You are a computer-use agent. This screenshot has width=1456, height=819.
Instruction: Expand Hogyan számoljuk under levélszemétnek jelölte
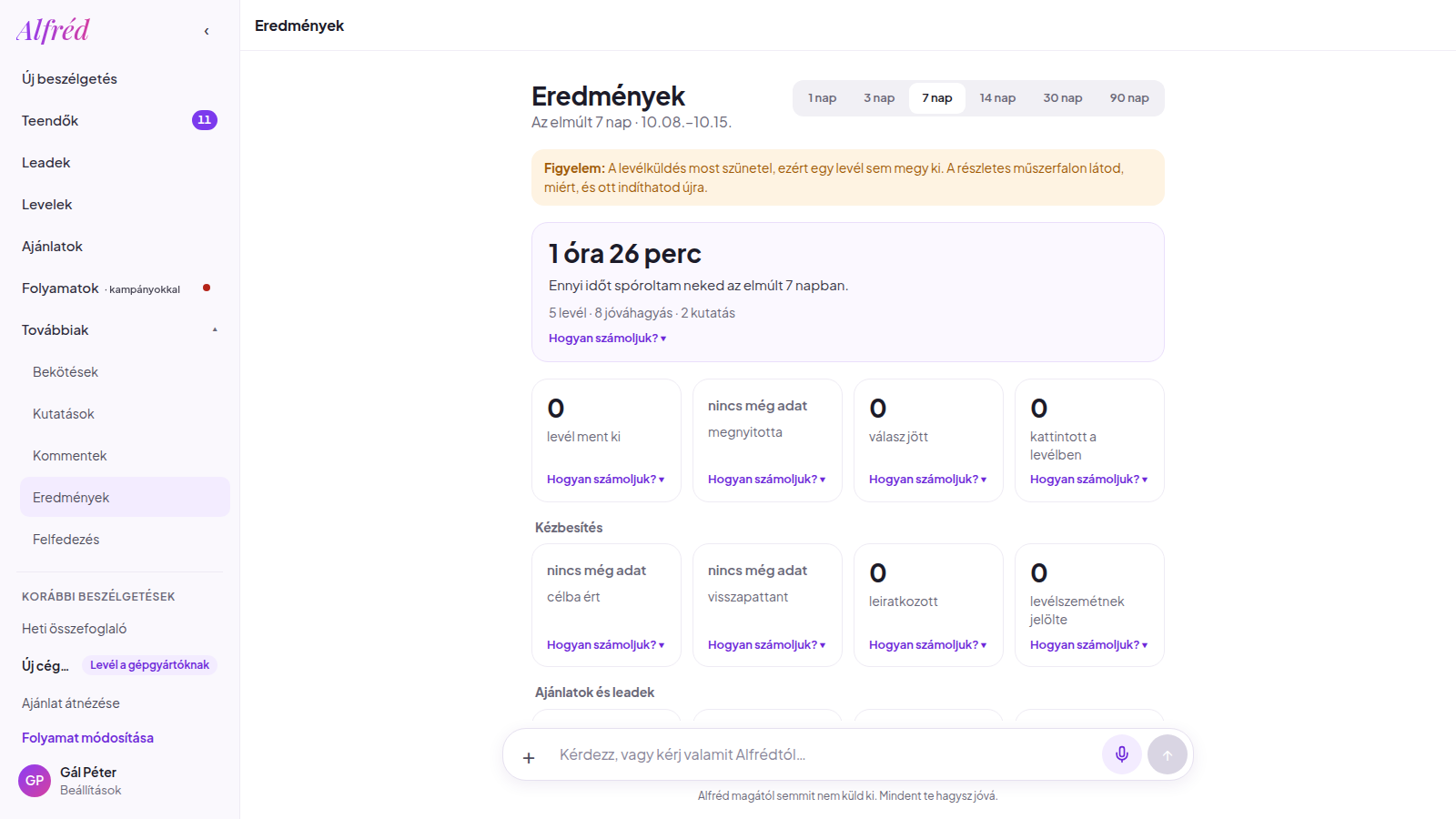point(1088,645)
